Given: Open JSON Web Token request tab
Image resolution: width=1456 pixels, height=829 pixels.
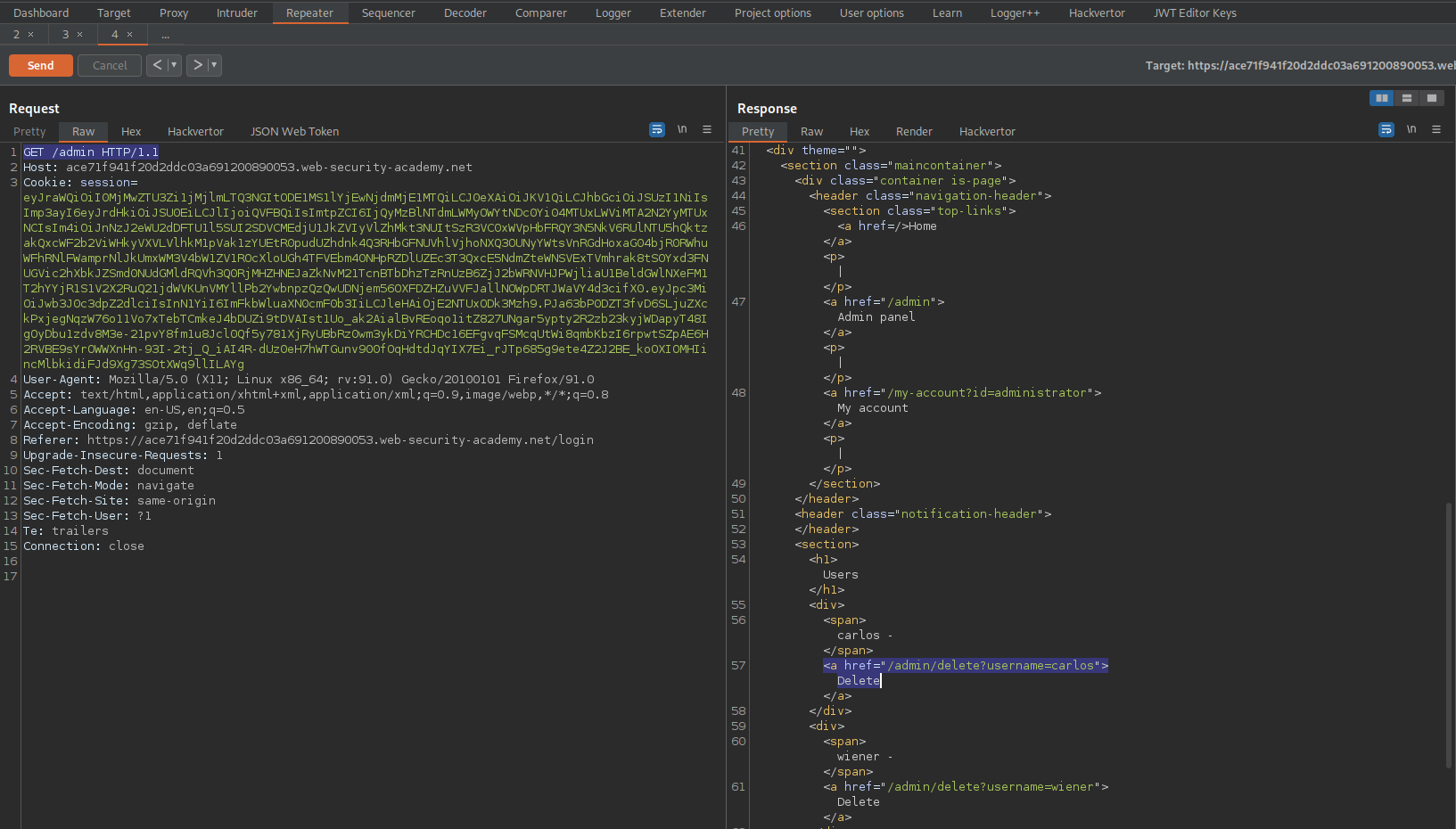Looking at the screenshot, I should pyautogui.click(x=294, y=131).
